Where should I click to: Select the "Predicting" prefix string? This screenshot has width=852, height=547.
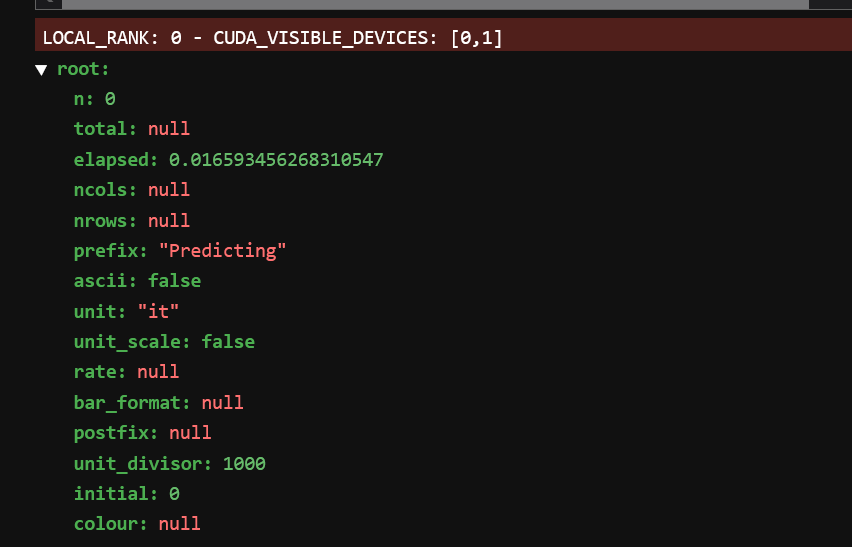[222, 251]
